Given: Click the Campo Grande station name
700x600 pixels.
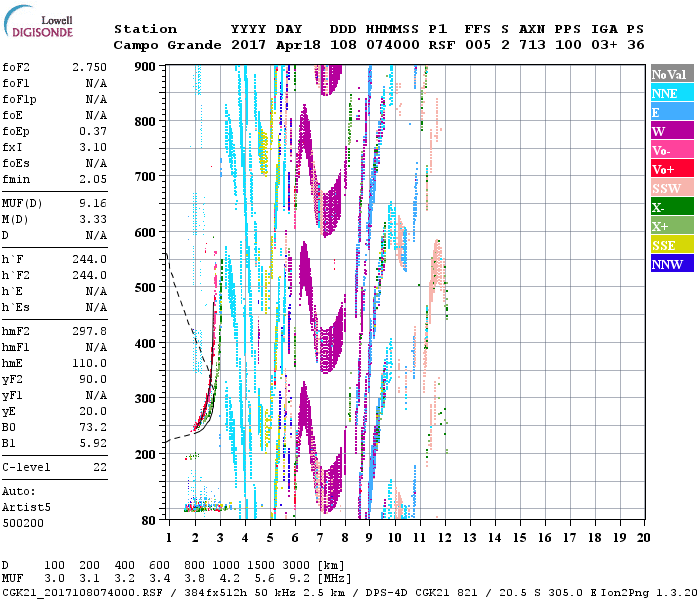Looking at the screenshot, I should click(167, 45).
